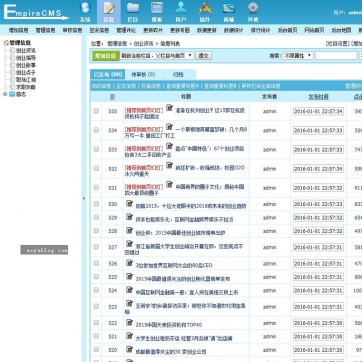Click the 管理信息 tree root node
This screenshot has width=362, height=362.
click(20, 43)
